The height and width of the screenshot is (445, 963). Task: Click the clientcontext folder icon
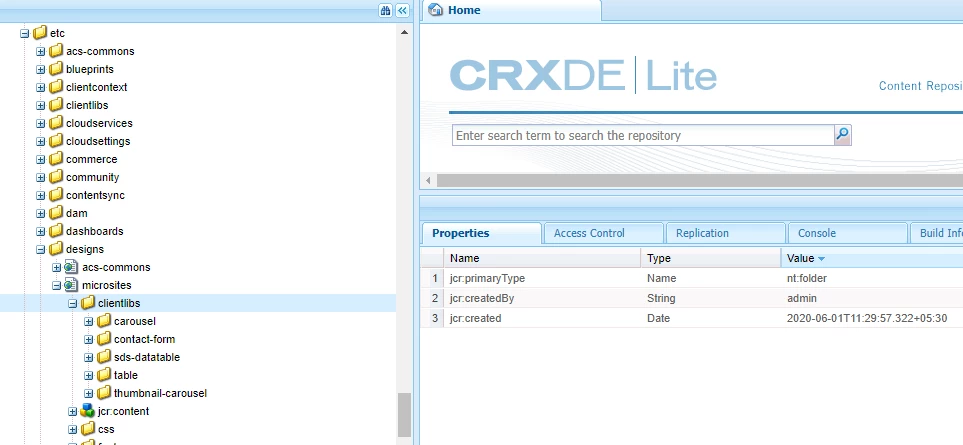point(56,87)
